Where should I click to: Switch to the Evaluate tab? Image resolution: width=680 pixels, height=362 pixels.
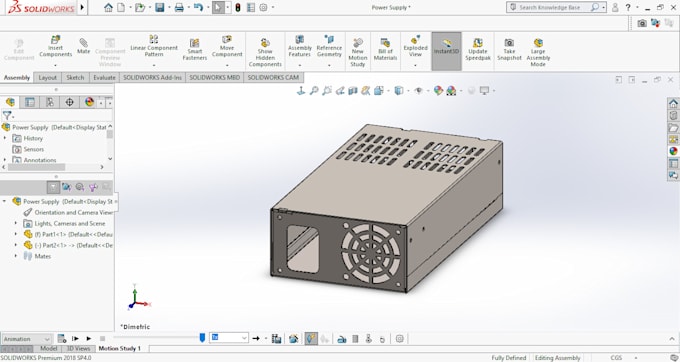[105, 78]
